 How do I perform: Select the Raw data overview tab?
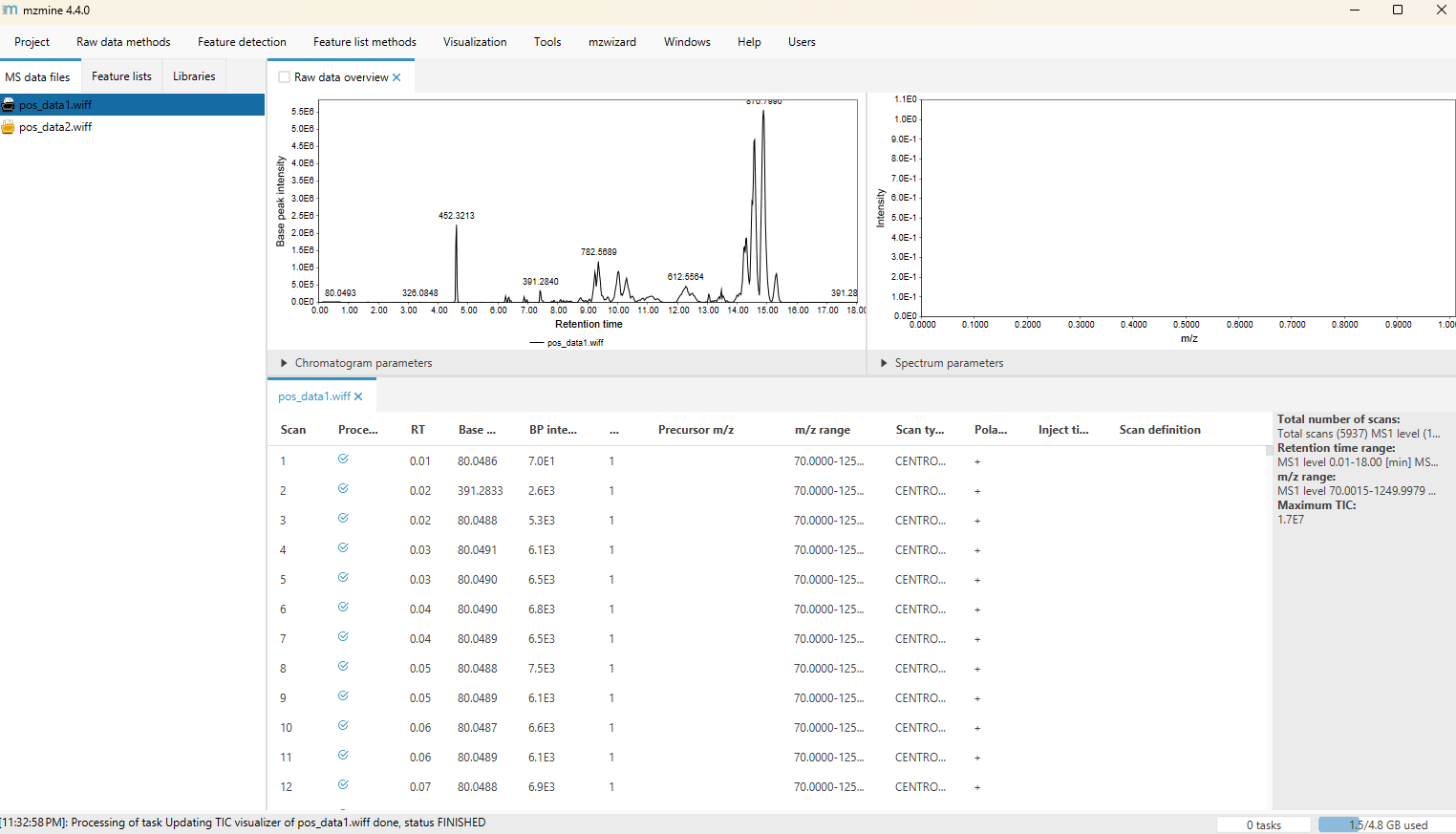[x=341, y=77]
